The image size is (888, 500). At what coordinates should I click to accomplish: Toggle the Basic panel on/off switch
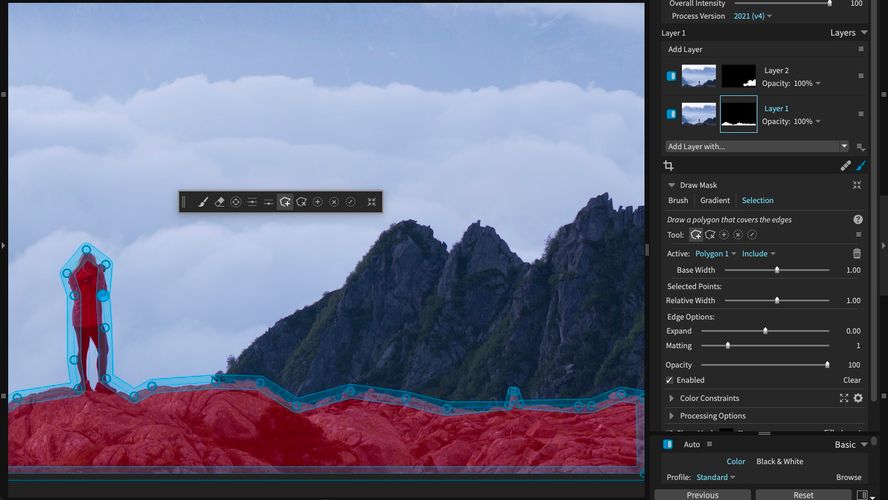[x=668, y=445]
